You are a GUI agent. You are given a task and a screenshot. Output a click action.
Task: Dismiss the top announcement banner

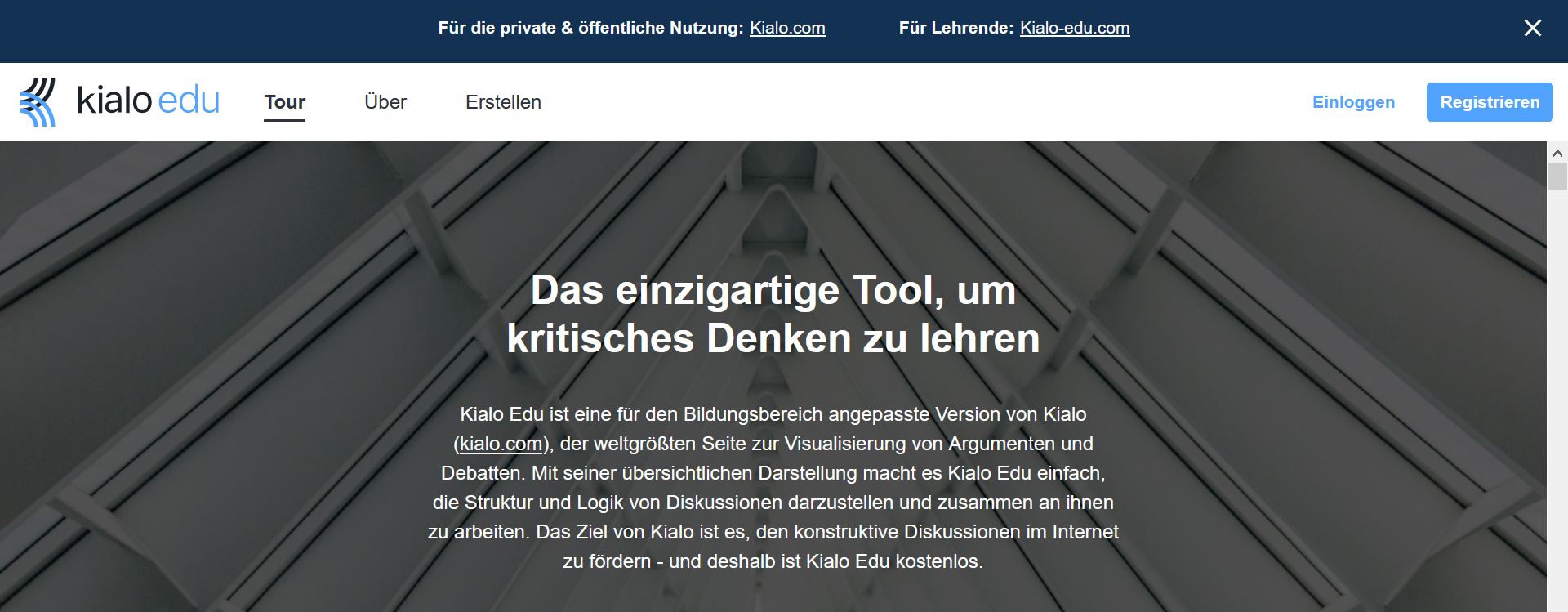coord(1532,28)
